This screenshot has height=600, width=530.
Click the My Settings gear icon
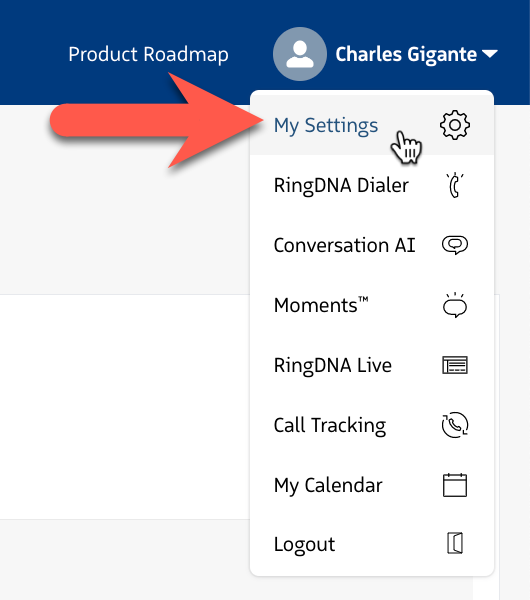pos(455,125)
